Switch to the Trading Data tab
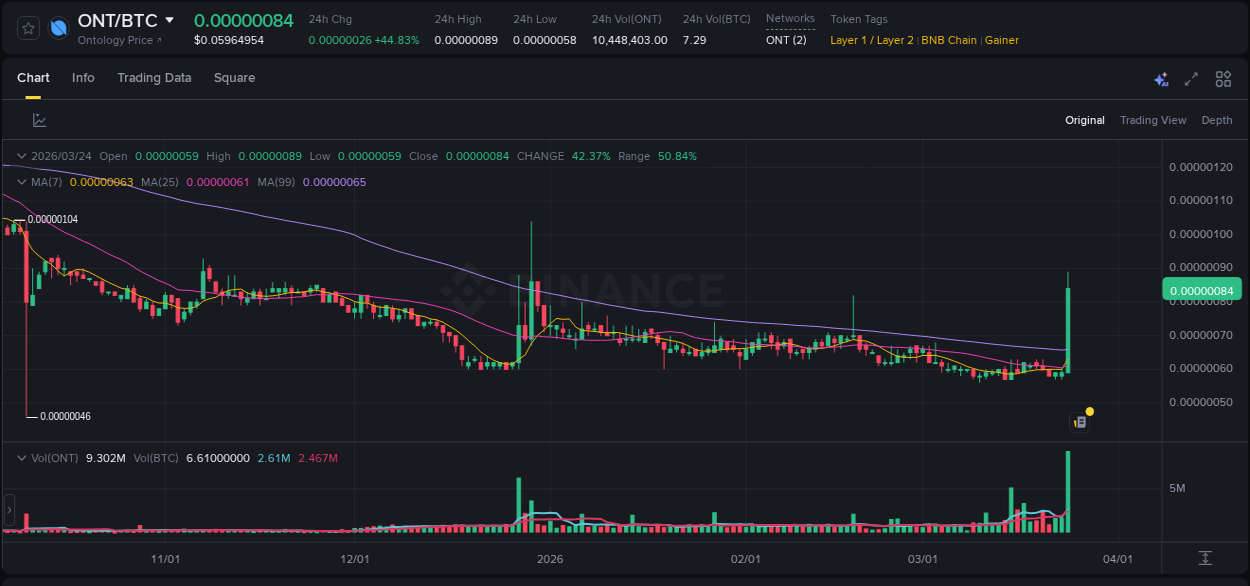The width and height of the screenshot is (1250, 586). pos(154,77)
